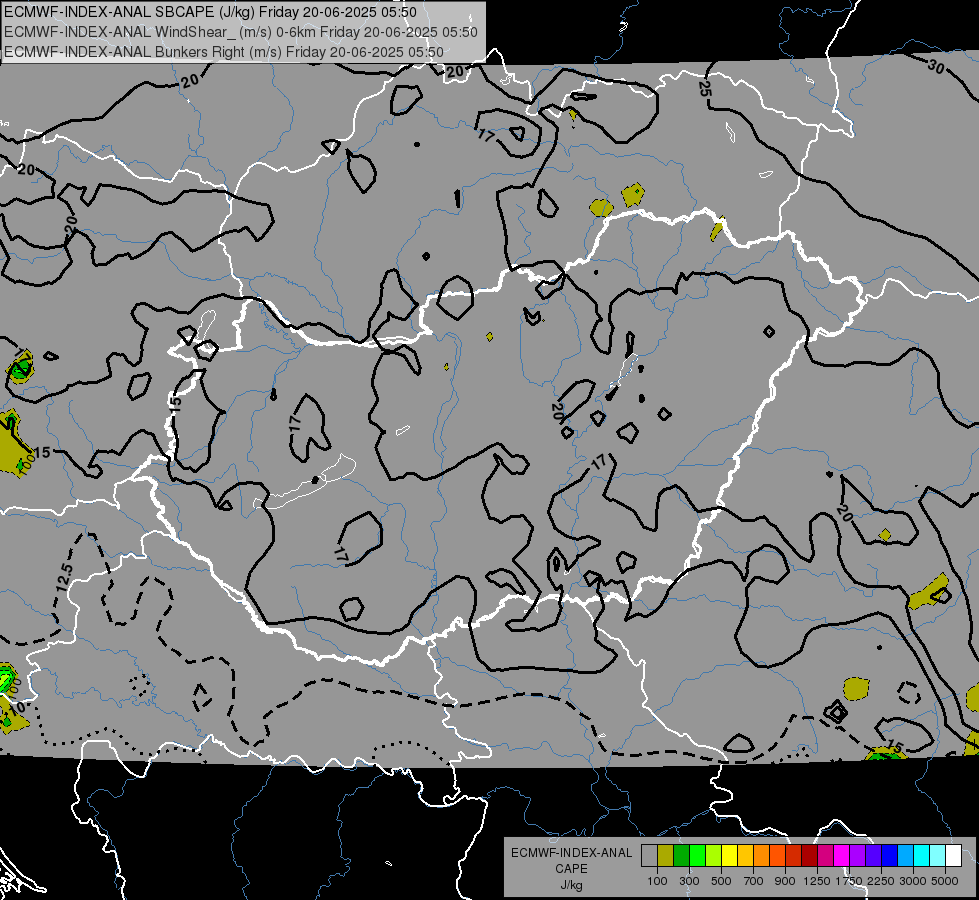Click the olive legend color swatch
The image size is (979, 900).
(666, 856)
